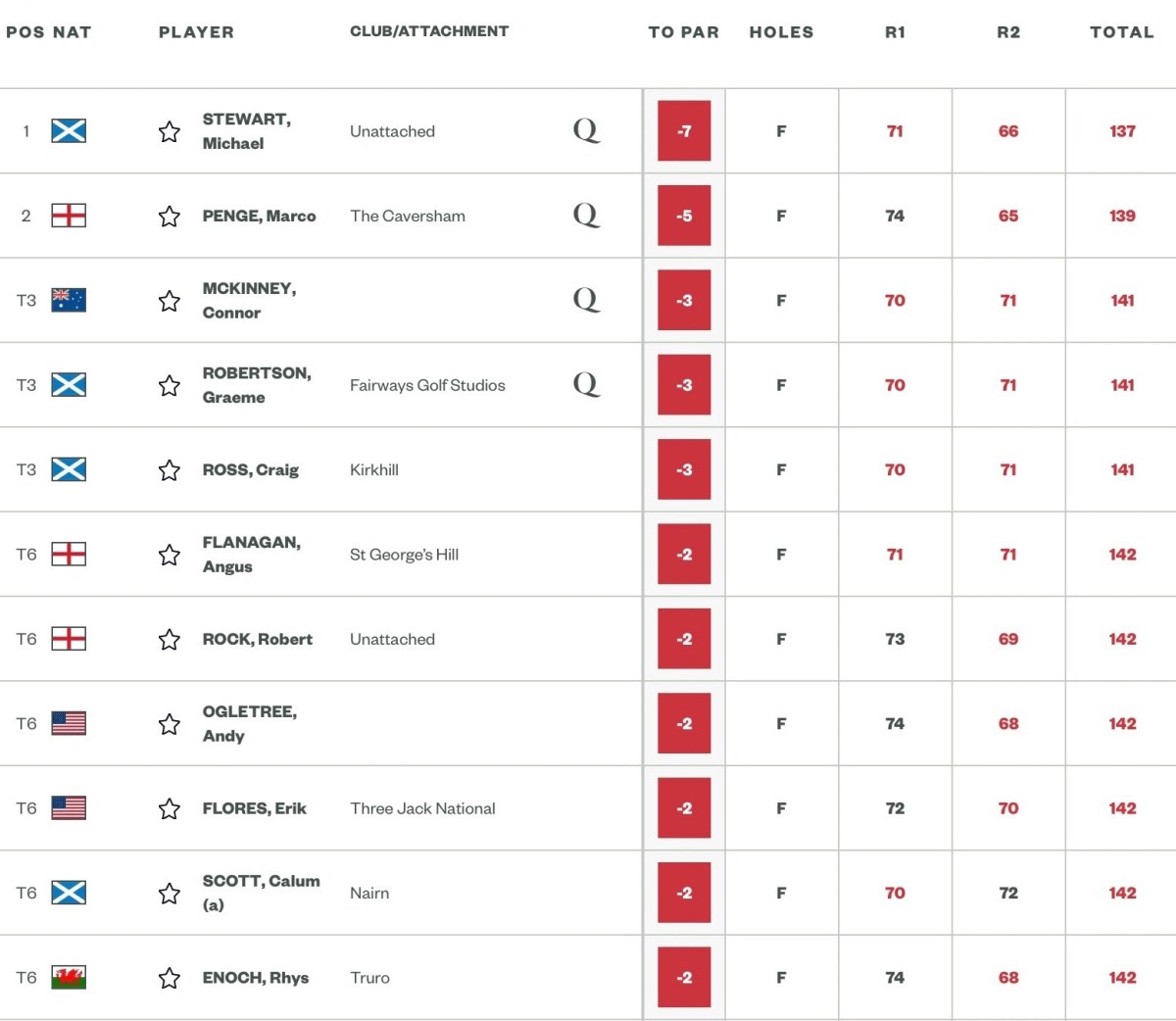Toggle the favorite star for PENGE, Marco
The height and width of the screenshot is (1021, 1176).
(169, 216)
